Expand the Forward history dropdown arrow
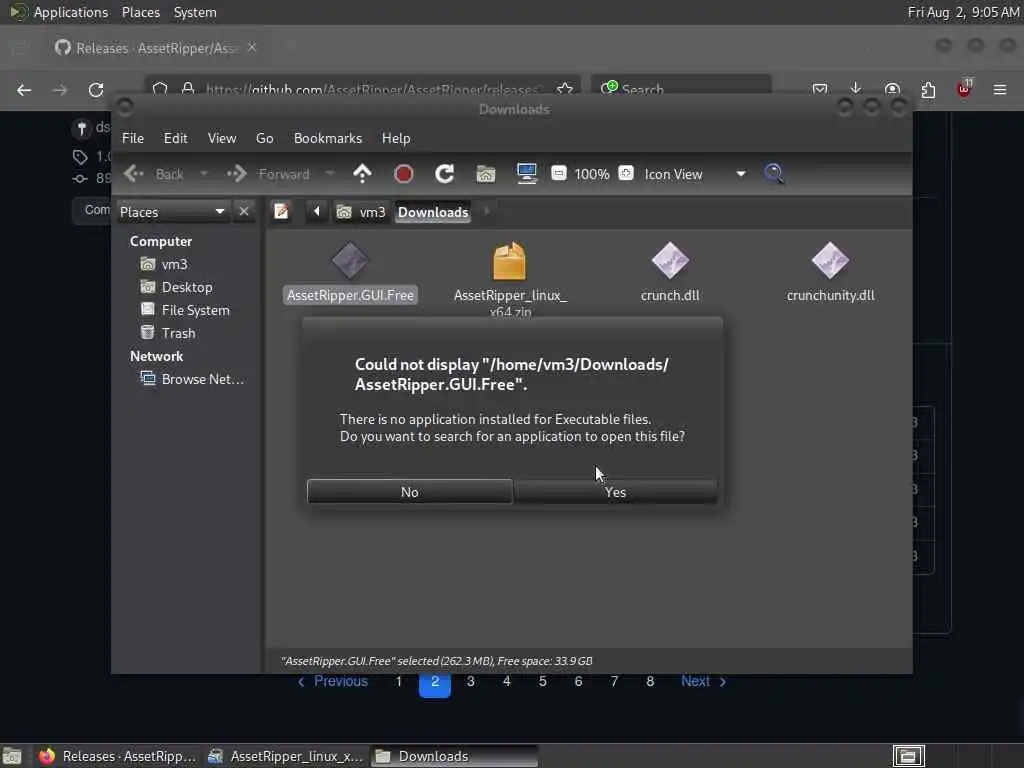 pyautogui.click(x=329, y=174)
